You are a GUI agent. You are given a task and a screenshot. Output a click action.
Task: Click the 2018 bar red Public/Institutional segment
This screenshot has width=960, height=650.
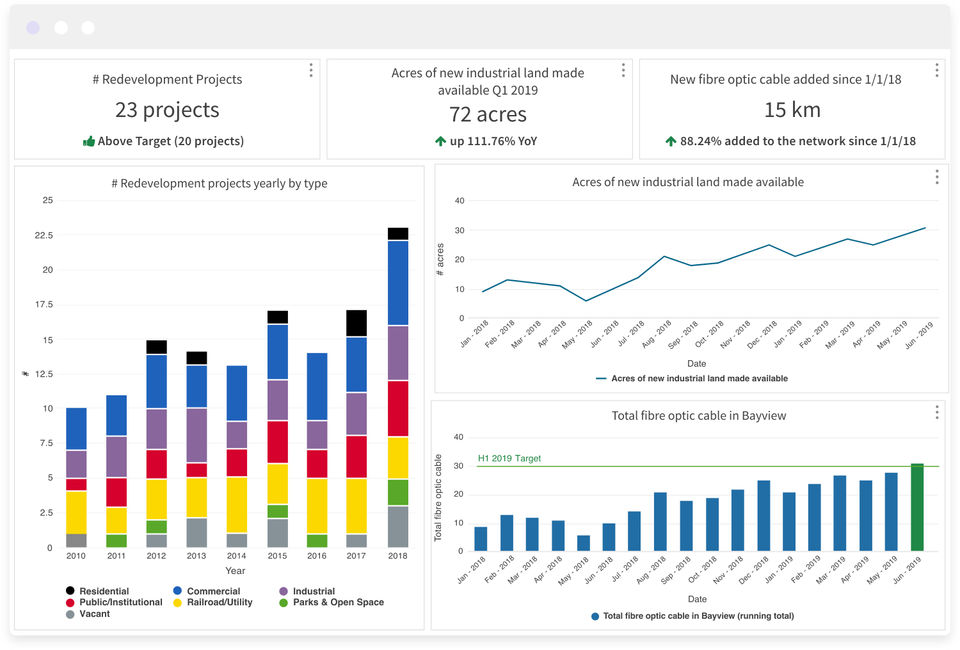pyautogui.click(x=398, y=409)
